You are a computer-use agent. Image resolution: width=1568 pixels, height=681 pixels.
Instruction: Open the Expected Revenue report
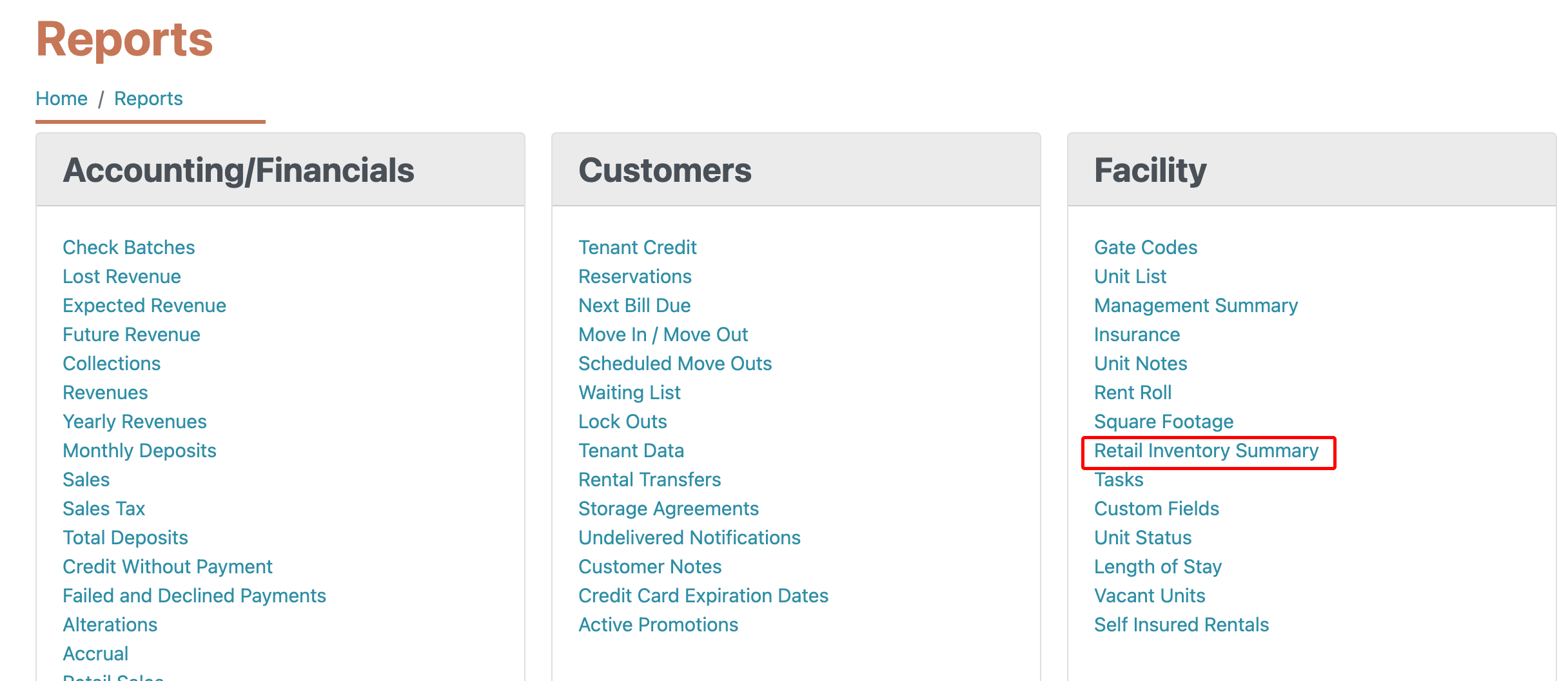[x=144, y=306]
